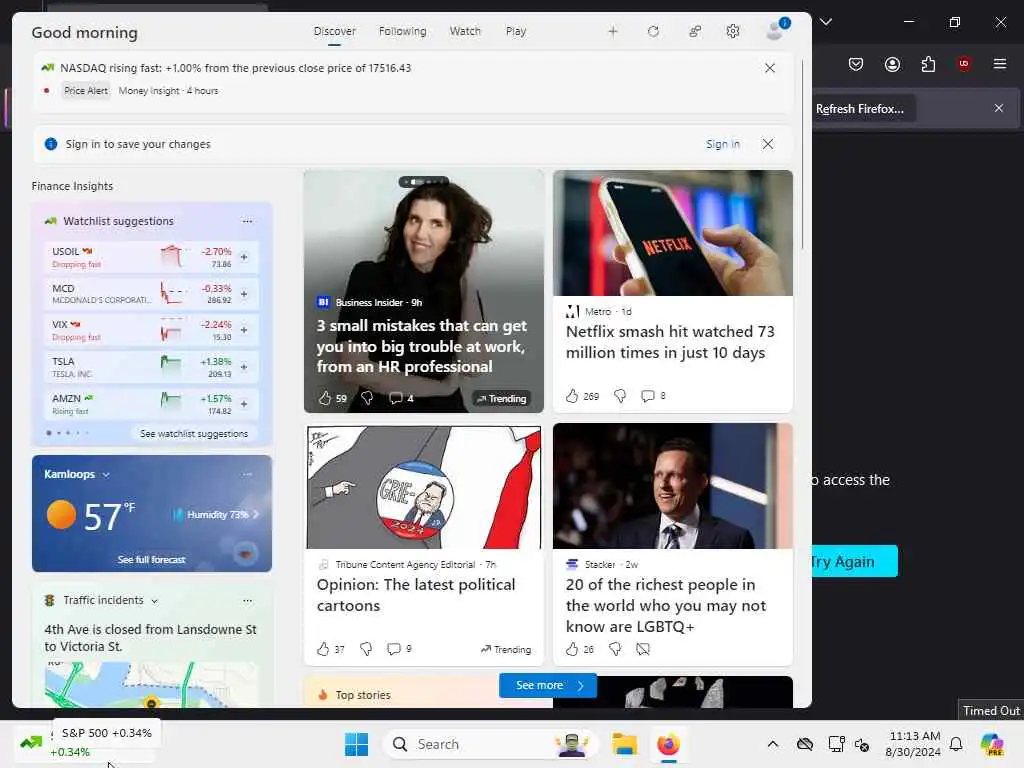
Task: Open comments on political cartoons article
Action: point(394,649)
